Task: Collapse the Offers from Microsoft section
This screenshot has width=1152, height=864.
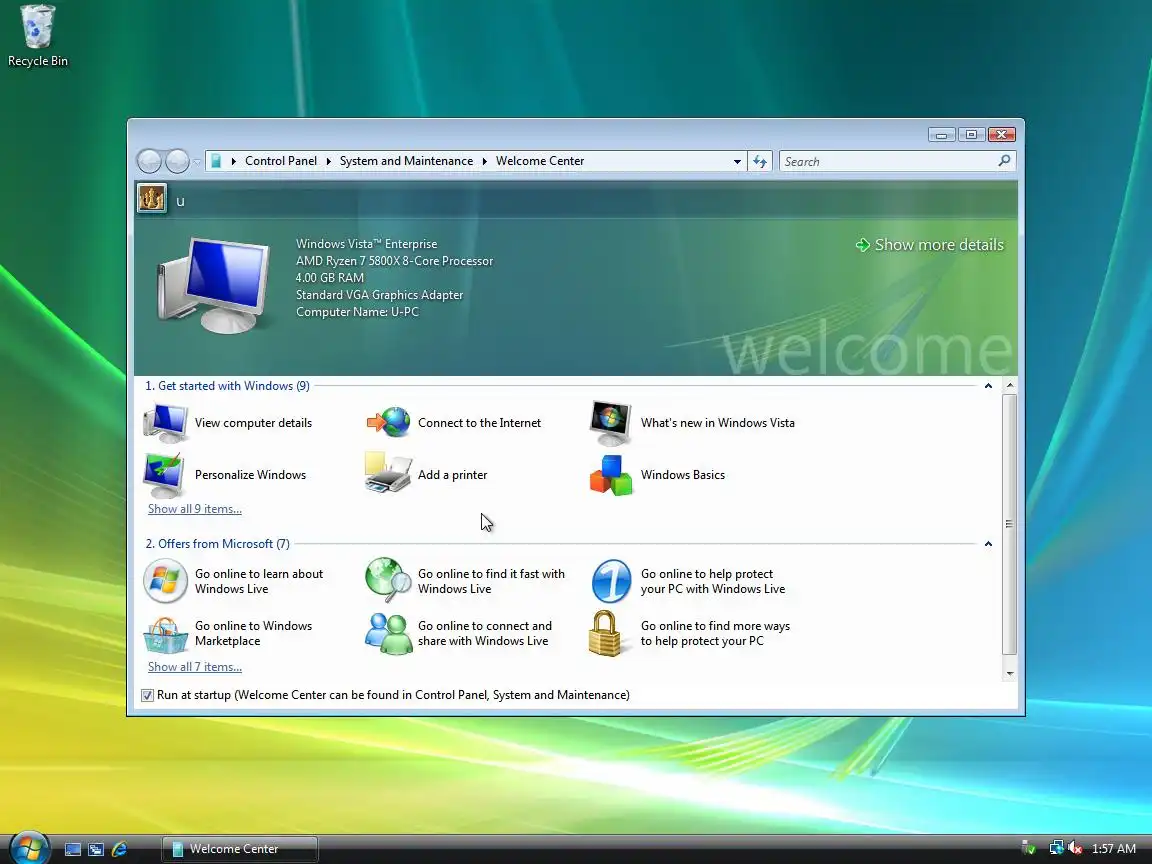Action: 988,544
